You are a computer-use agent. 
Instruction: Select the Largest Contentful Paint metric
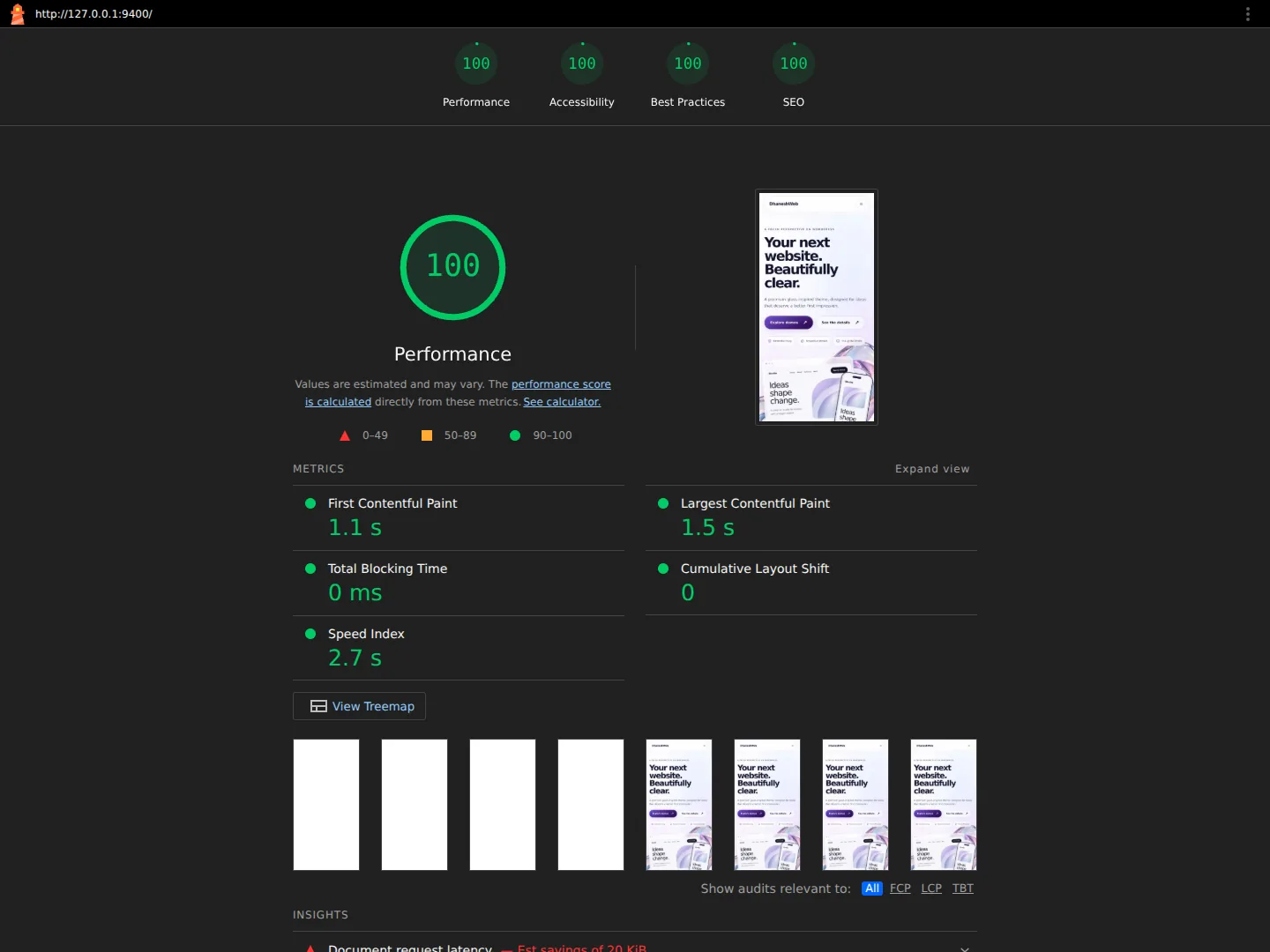(x=811, y=517)
